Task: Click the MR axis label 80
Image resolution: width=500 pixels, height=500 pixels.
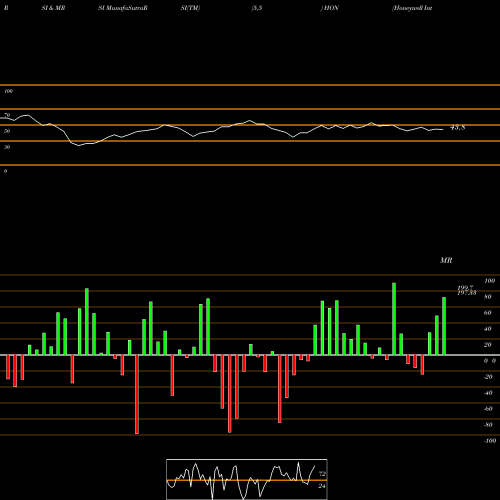Action: pos(488,297)
